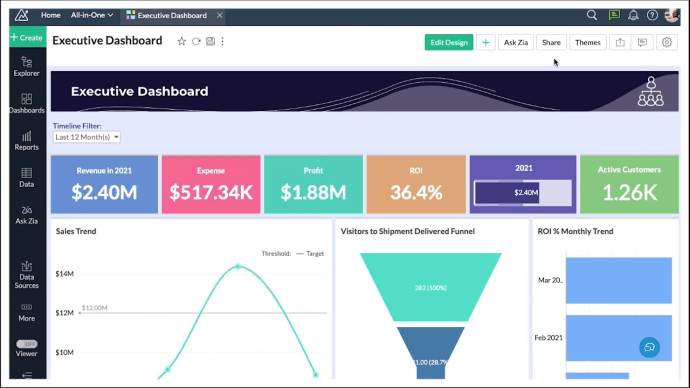690x388 pixels.
Task: Mark dashboard as favorite with star
Action: pyautogui.click(x=181, y=41)
